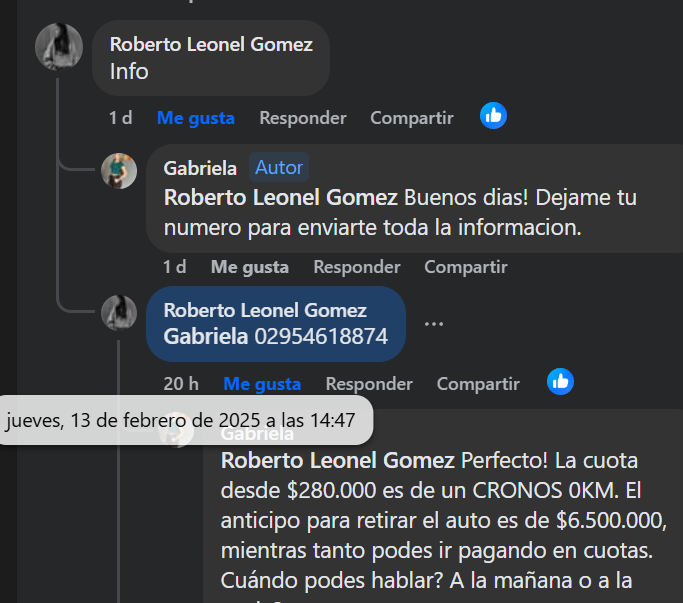The width and height of the screenshot is (683, 603).
Task: Open Roberto Leonel Gomez name on Info comment
Action: 211,44
